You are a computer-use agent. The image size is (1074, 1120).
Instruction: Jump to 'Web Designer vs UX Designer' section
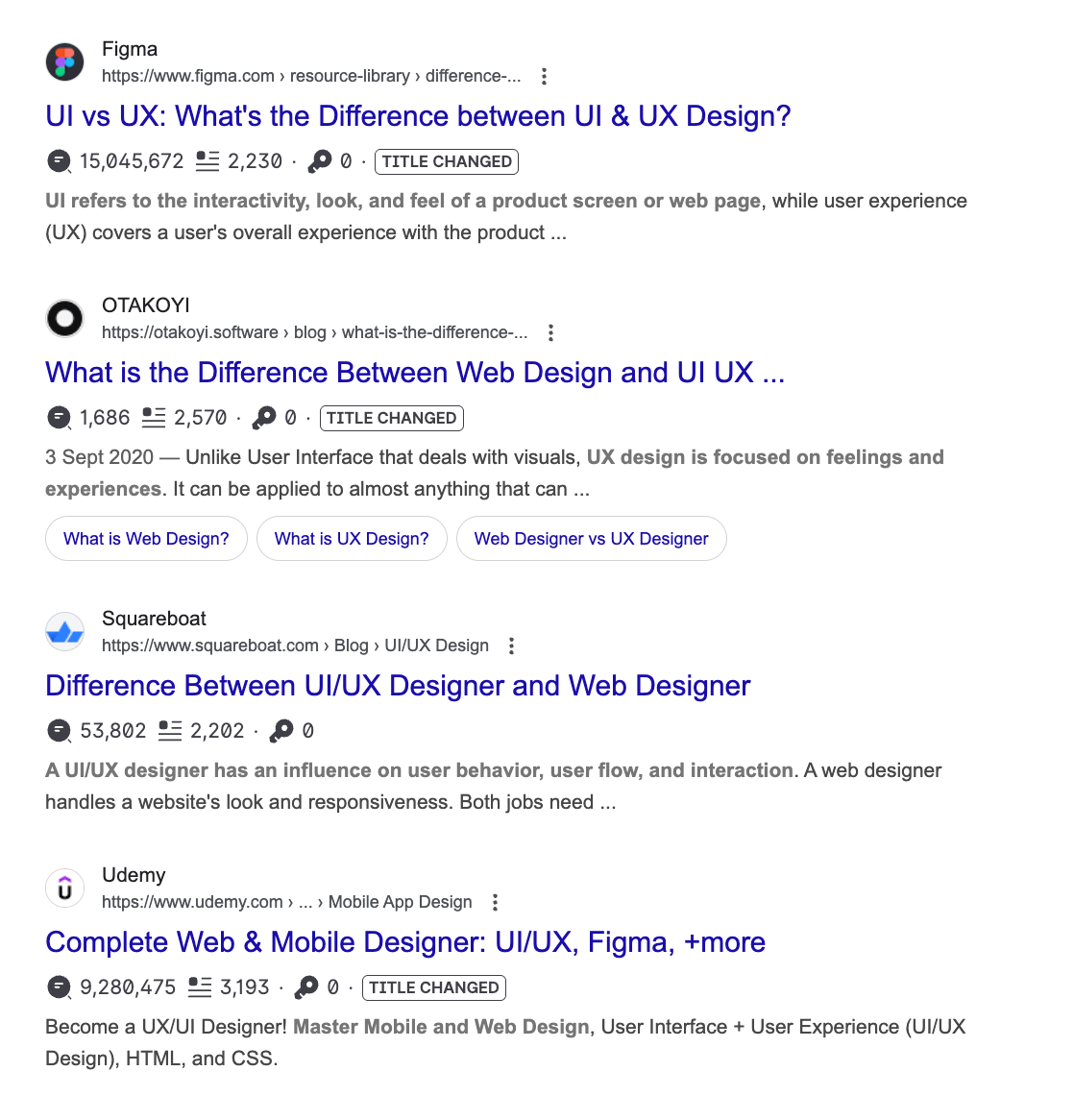pos(591,539)
